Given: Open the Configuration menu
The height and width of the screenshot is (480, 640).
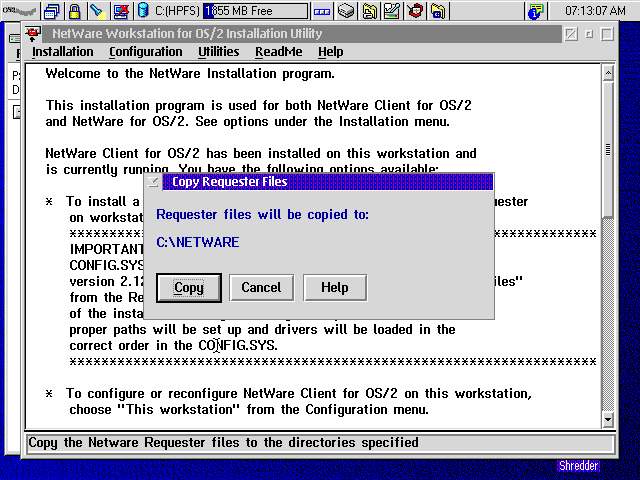Looking at the screenshot, I should pyautogui.click(x=146, y=52).
